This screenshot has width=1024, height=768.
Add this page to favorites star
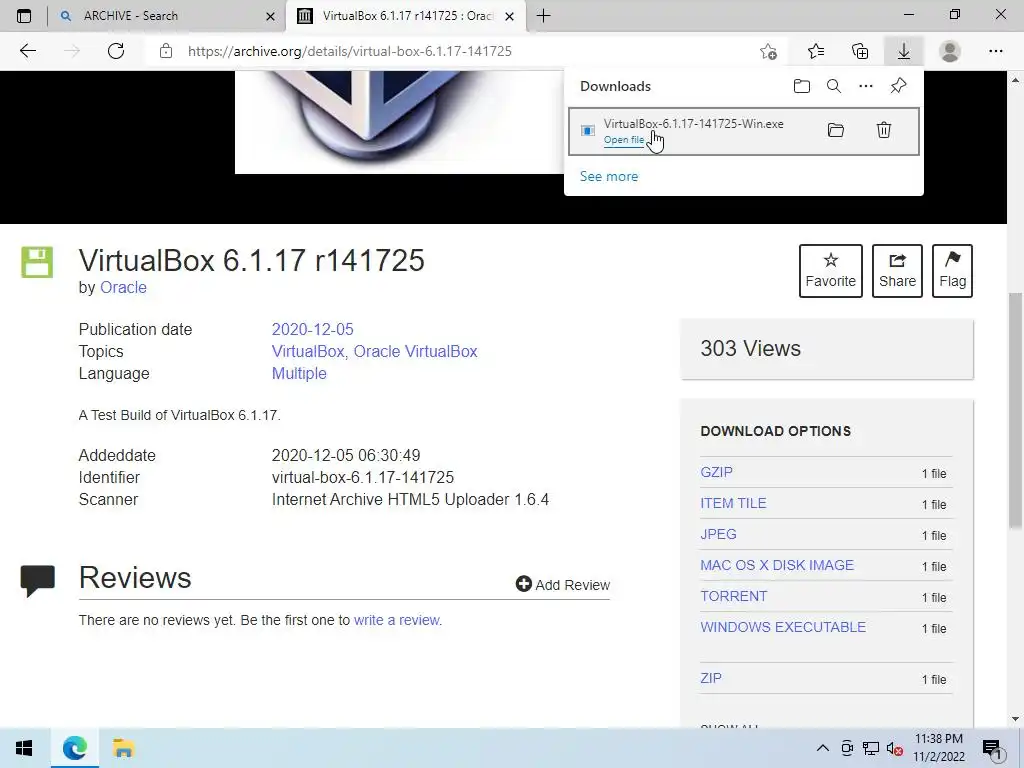(769, 51)
